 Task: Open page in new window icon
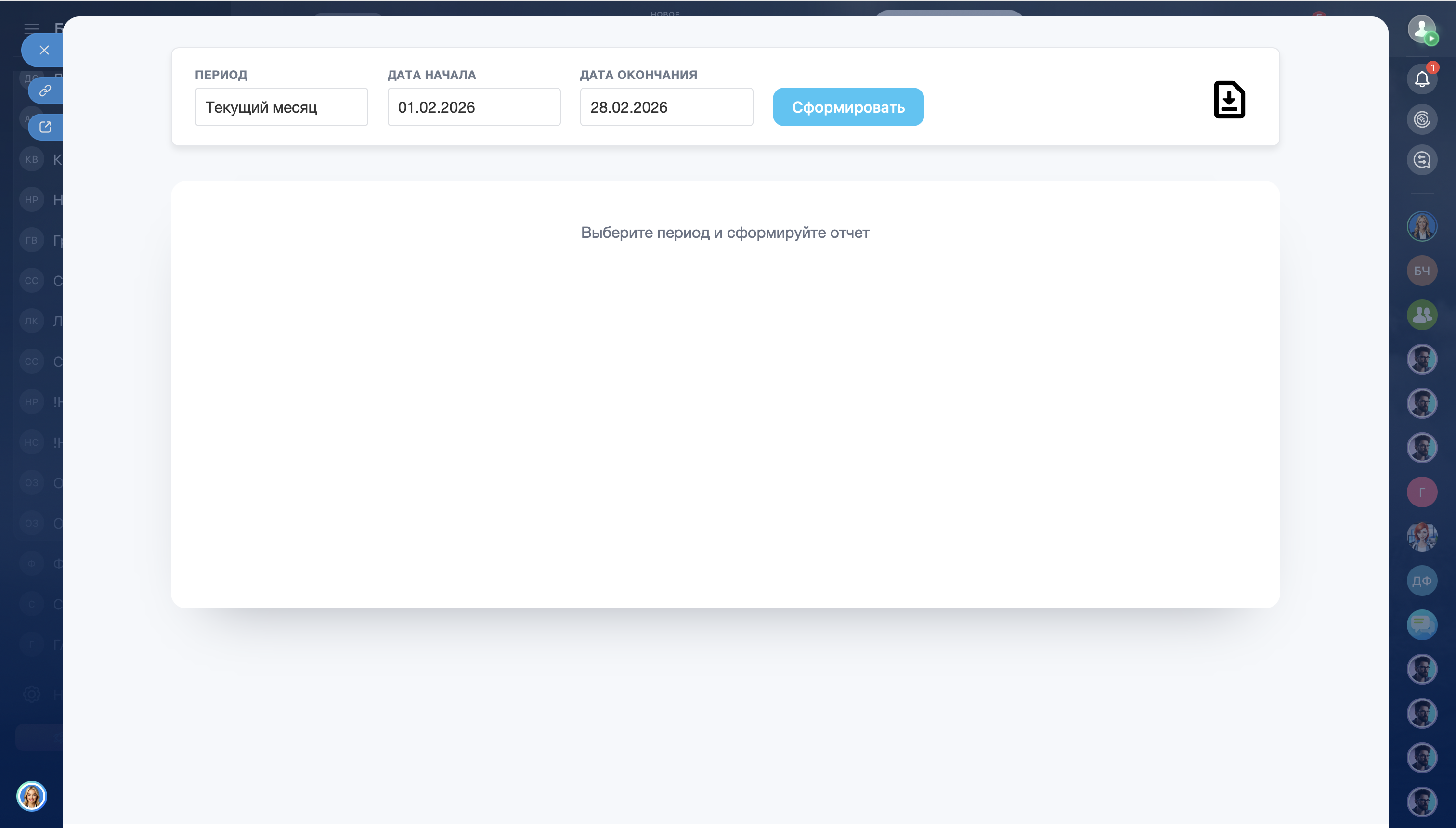point(45,127)
